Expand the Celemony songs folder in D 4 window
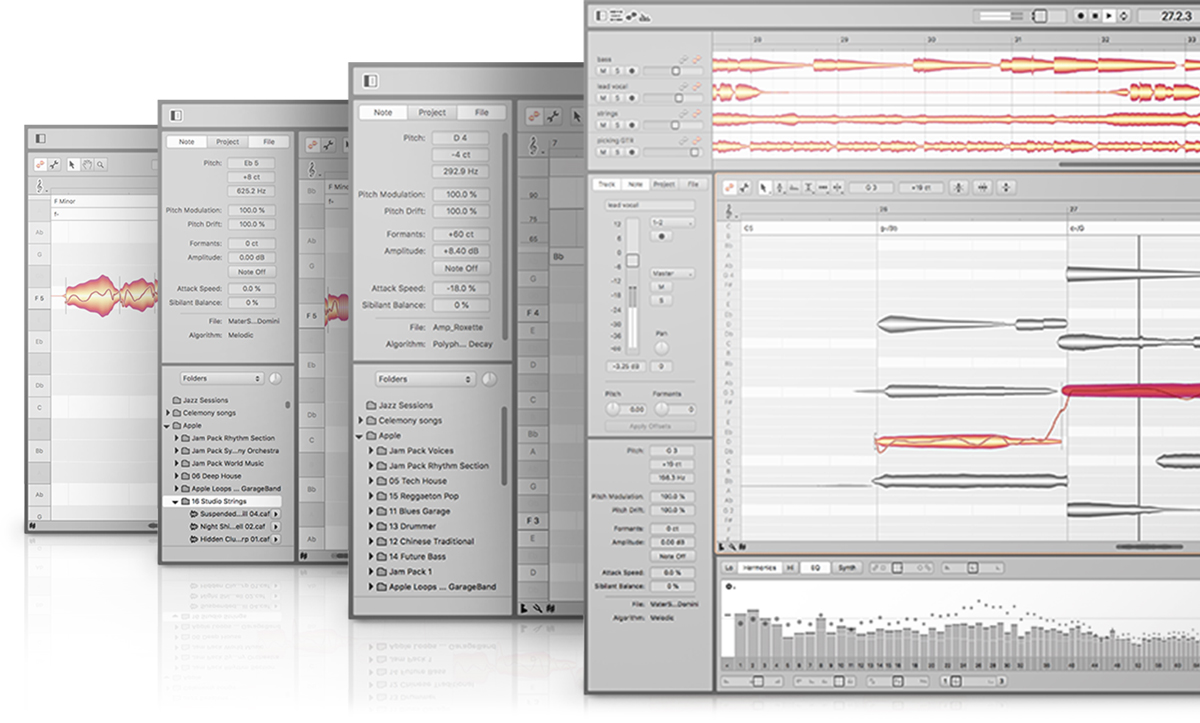 pos(361,421)
